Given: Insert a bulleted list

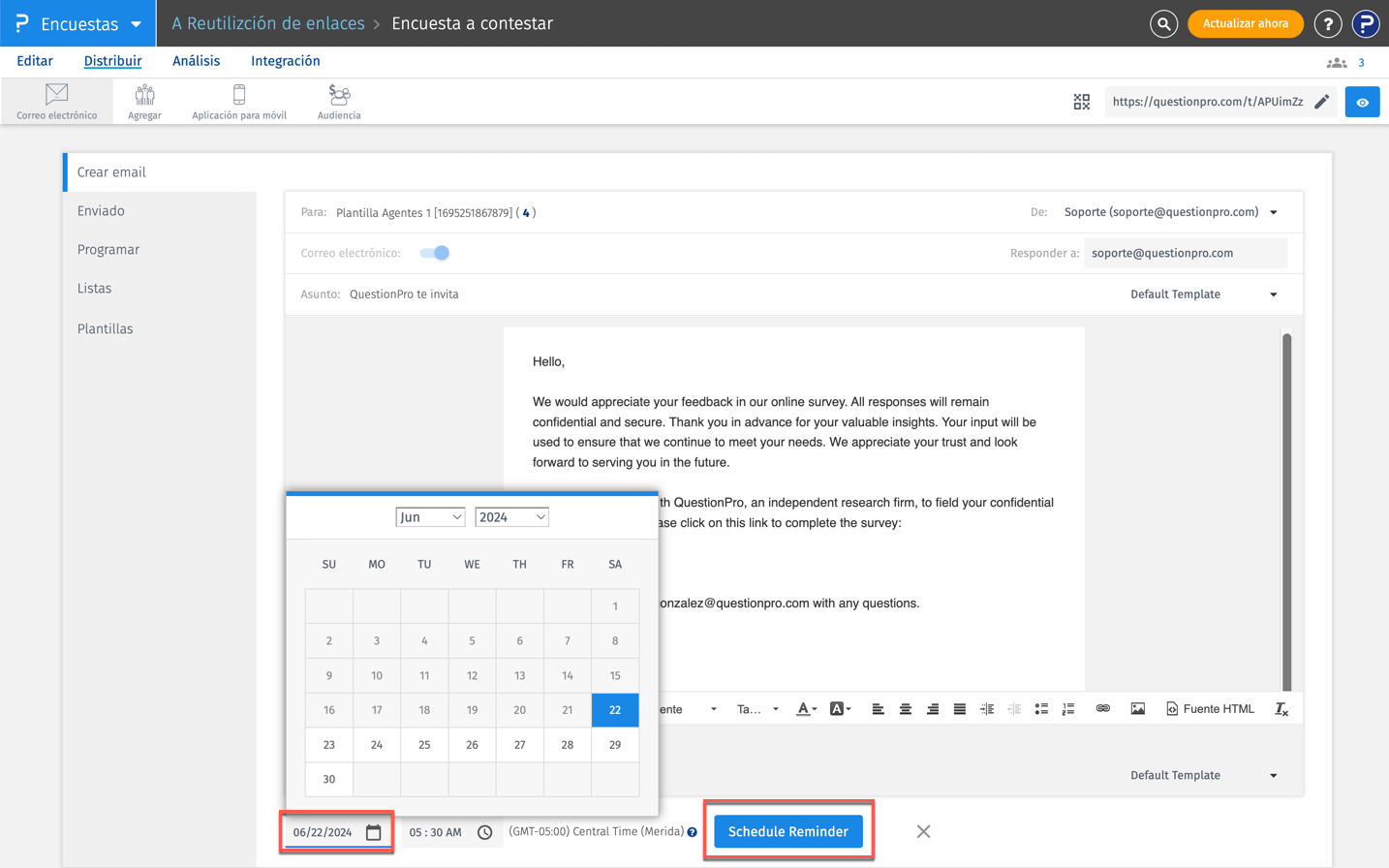Looking at the screenshot, I should point(1041,709).
